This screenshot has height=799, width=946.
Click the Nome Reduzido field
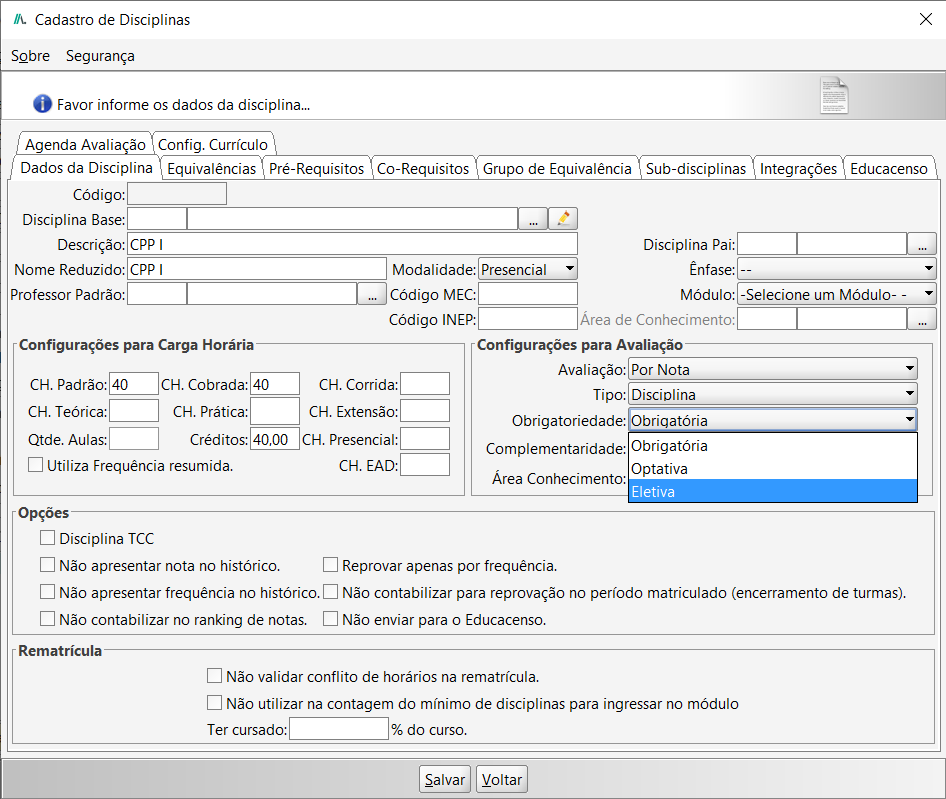[256, 269]
